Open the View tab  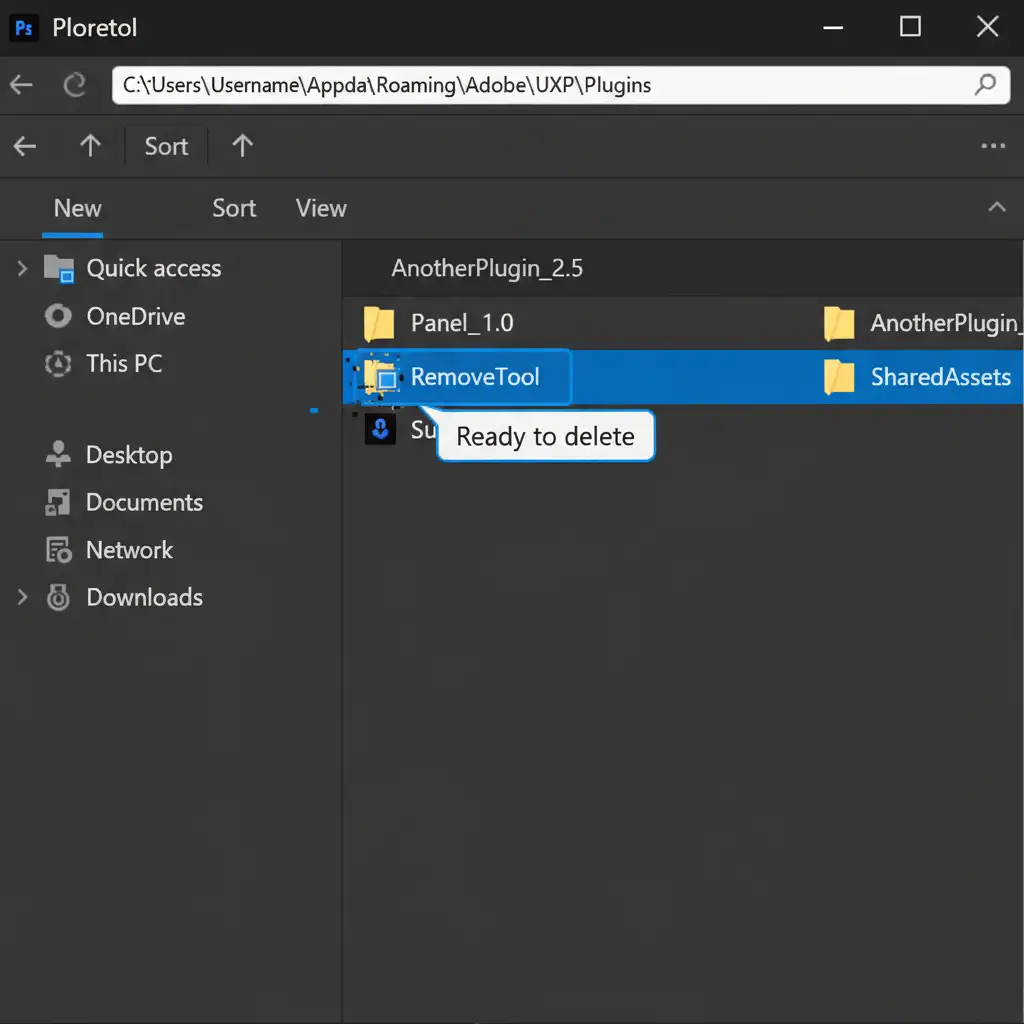[321, 208]
